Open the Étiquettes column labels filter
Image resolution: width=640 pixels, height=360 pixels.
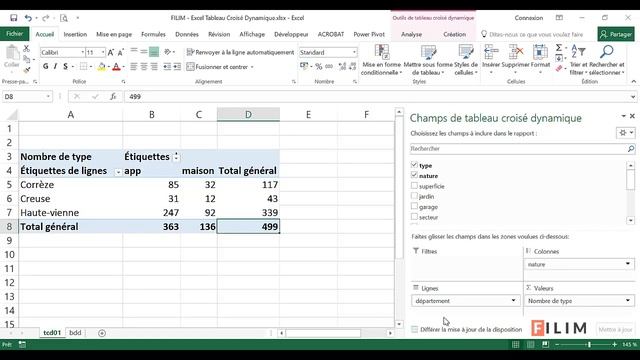coord(176,157)
